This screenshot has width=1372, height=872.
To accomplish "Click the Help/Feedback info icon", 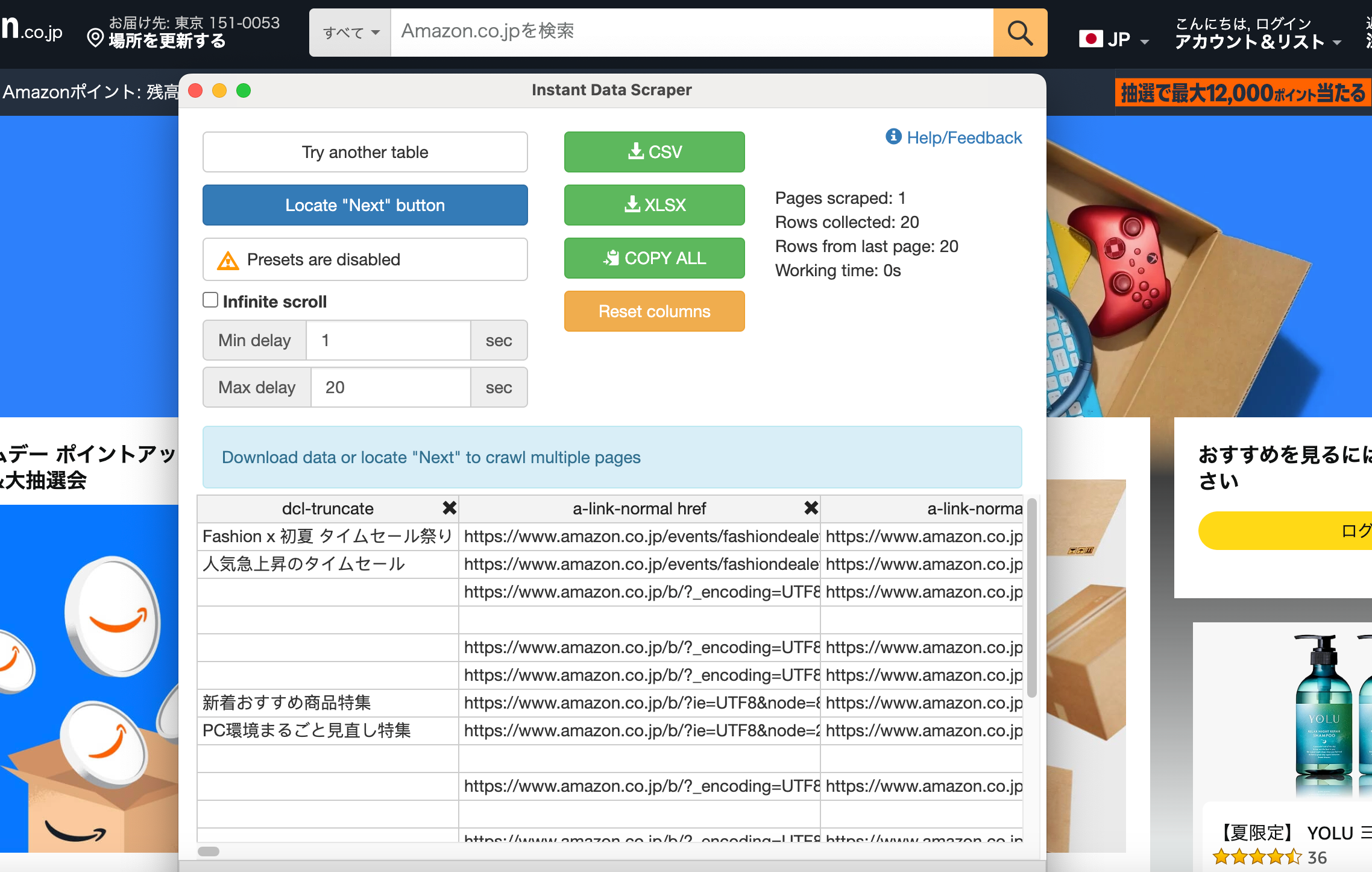I will pyautogui.click(x=893, y=137).
